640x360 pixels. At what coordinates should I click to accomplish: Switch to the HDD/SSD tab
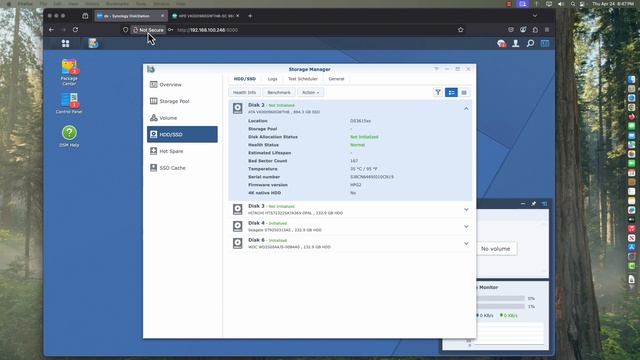[244, 79]
